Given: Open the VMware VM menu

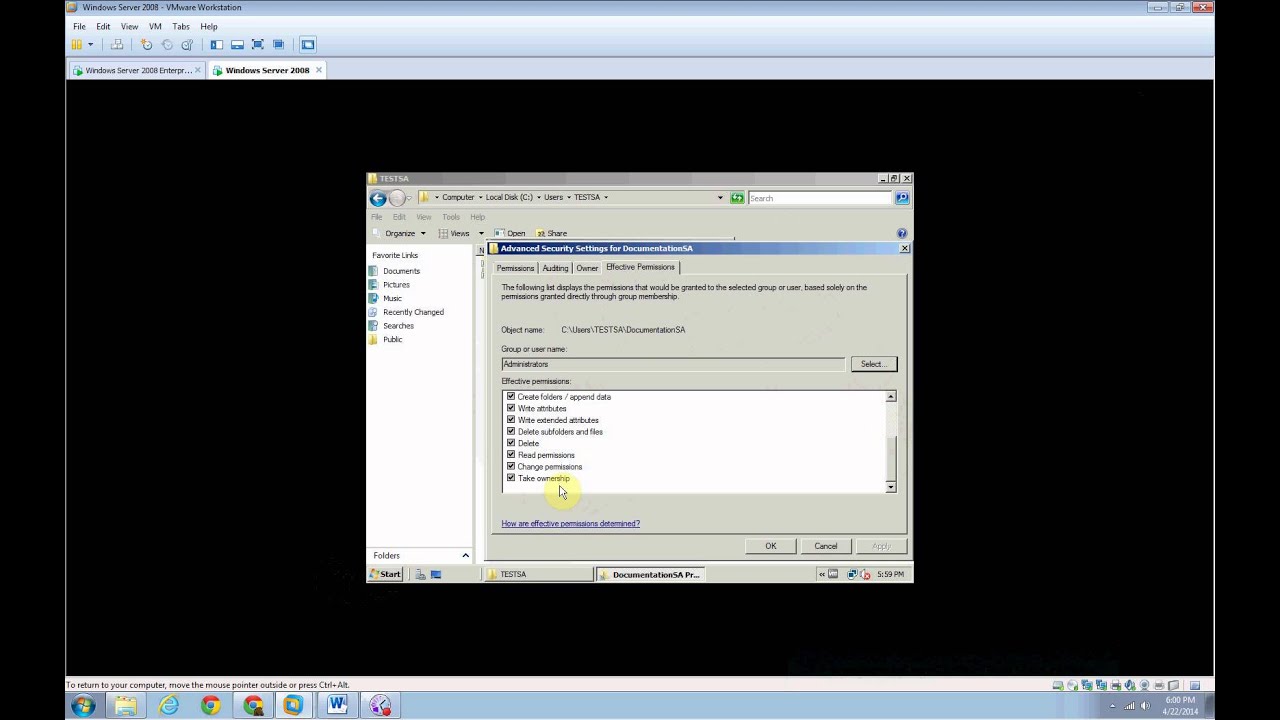Looking at the screenshot, I should pos(155,26).
